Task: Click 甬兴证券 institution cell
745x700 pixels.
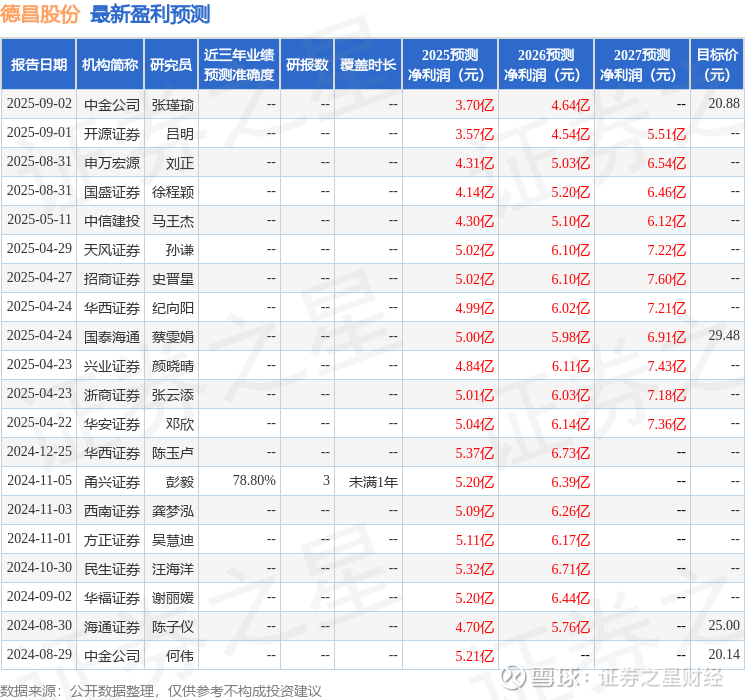Action: [112, 482]
